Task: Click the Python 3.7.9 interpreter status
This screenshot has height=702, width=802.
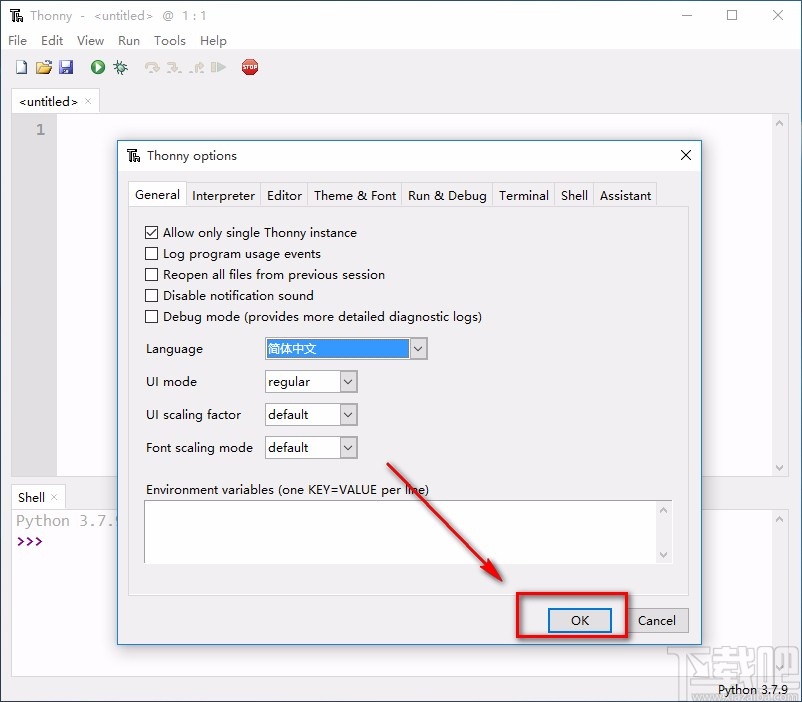Action: click(x=752, y=690)
